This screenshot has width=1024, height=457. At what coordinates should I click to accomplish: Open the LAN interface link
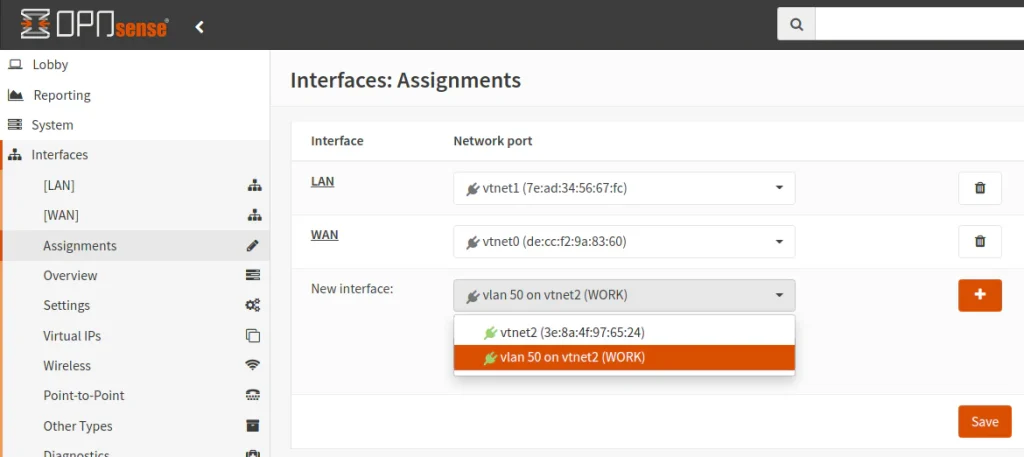tap(322, 181)
